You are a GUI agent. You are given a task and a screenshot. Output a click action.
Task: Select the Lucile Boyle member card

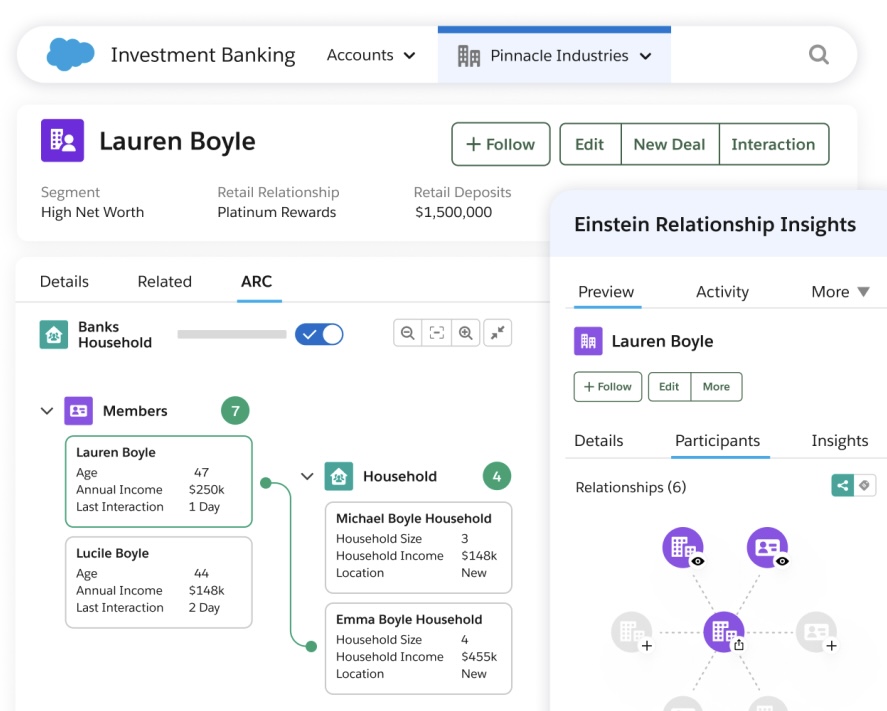click(158, 582)
